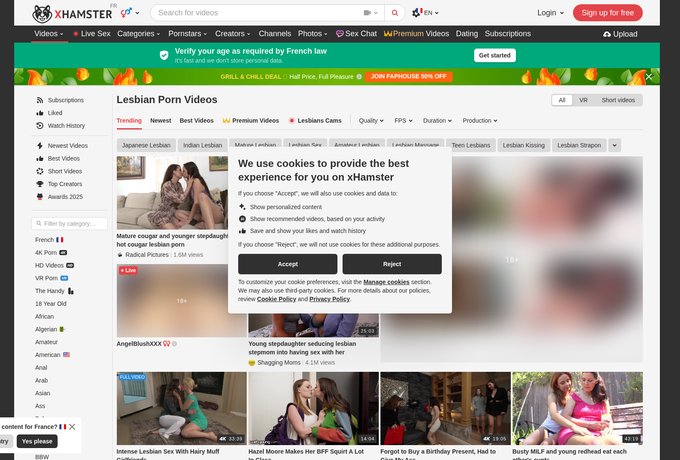Click the Get started age verification button

[x=494, y=55]
